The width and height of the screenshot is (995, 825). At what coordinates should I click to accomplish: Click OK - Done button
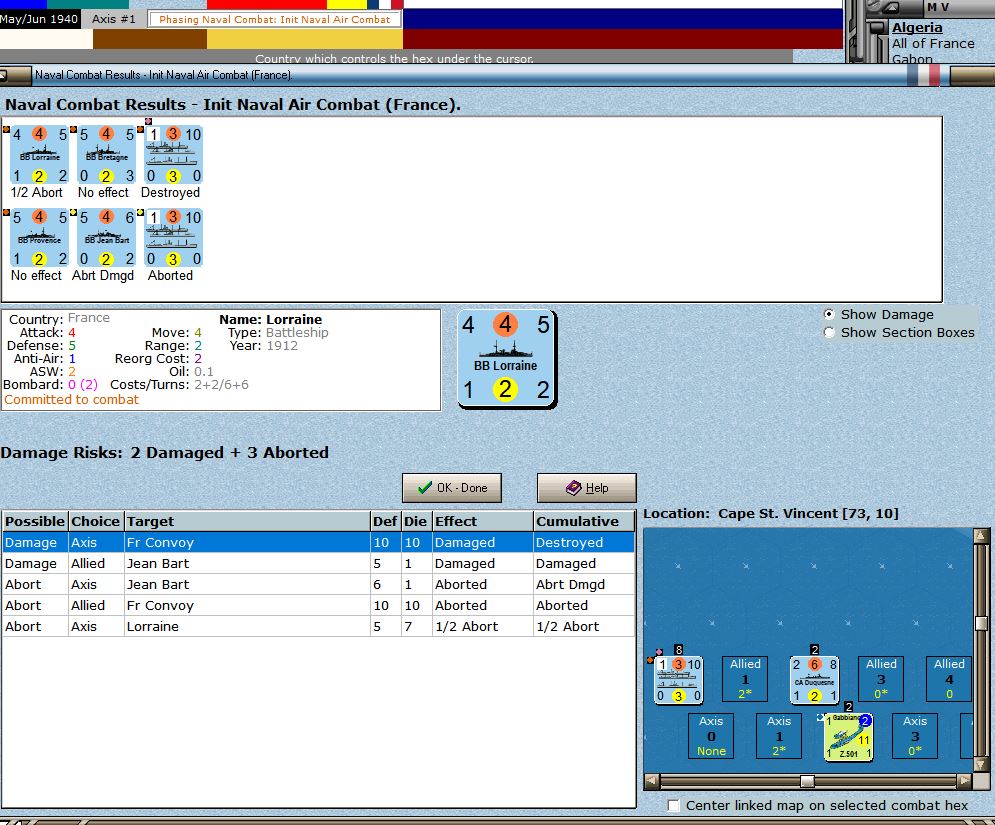coord(452,487)
